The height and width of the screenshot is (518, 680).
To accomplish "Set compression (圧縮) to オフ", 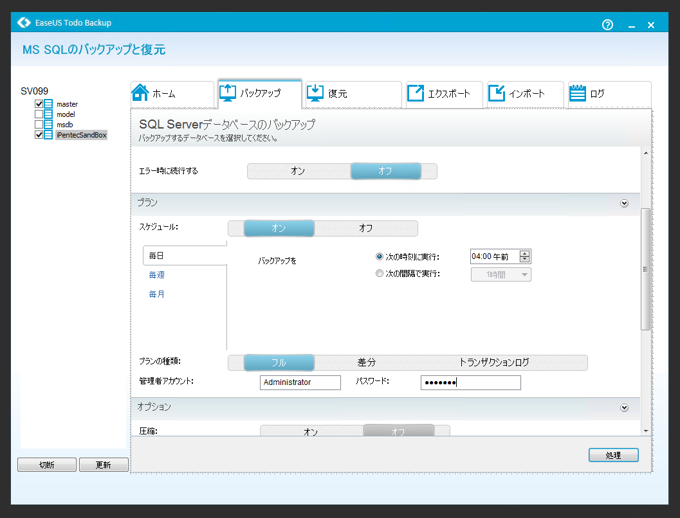I will click(398, 431).
